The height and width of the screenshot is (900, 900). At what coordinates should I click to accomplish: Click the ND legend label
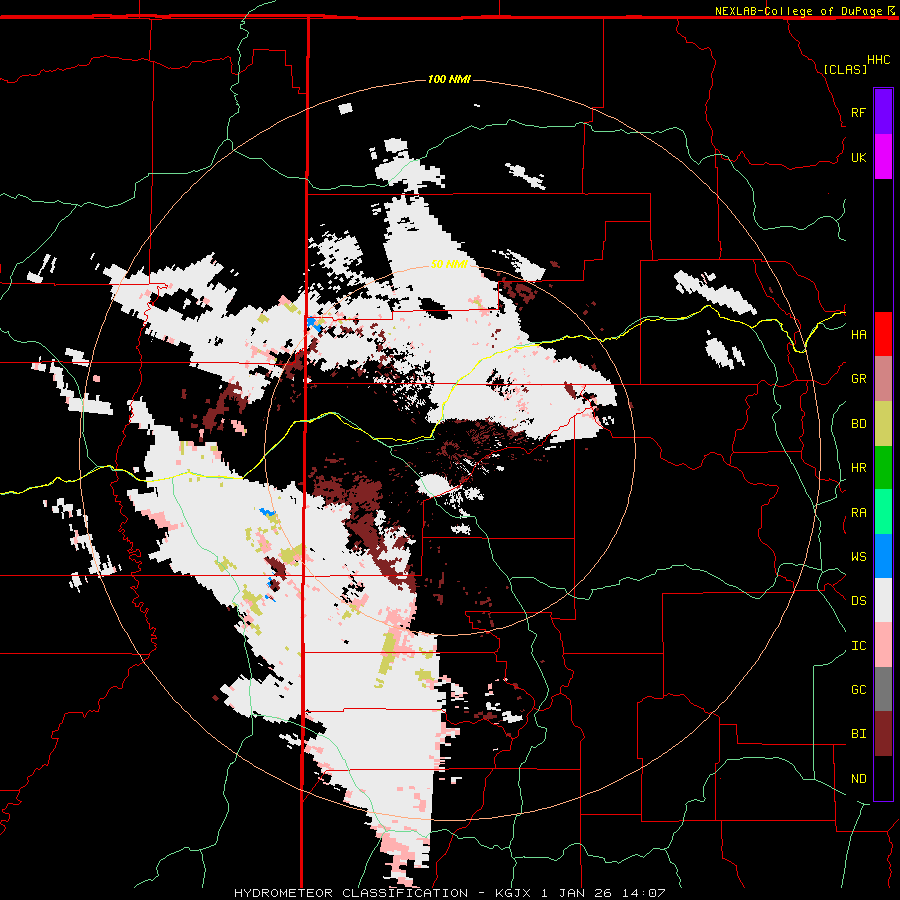[858, 779]
